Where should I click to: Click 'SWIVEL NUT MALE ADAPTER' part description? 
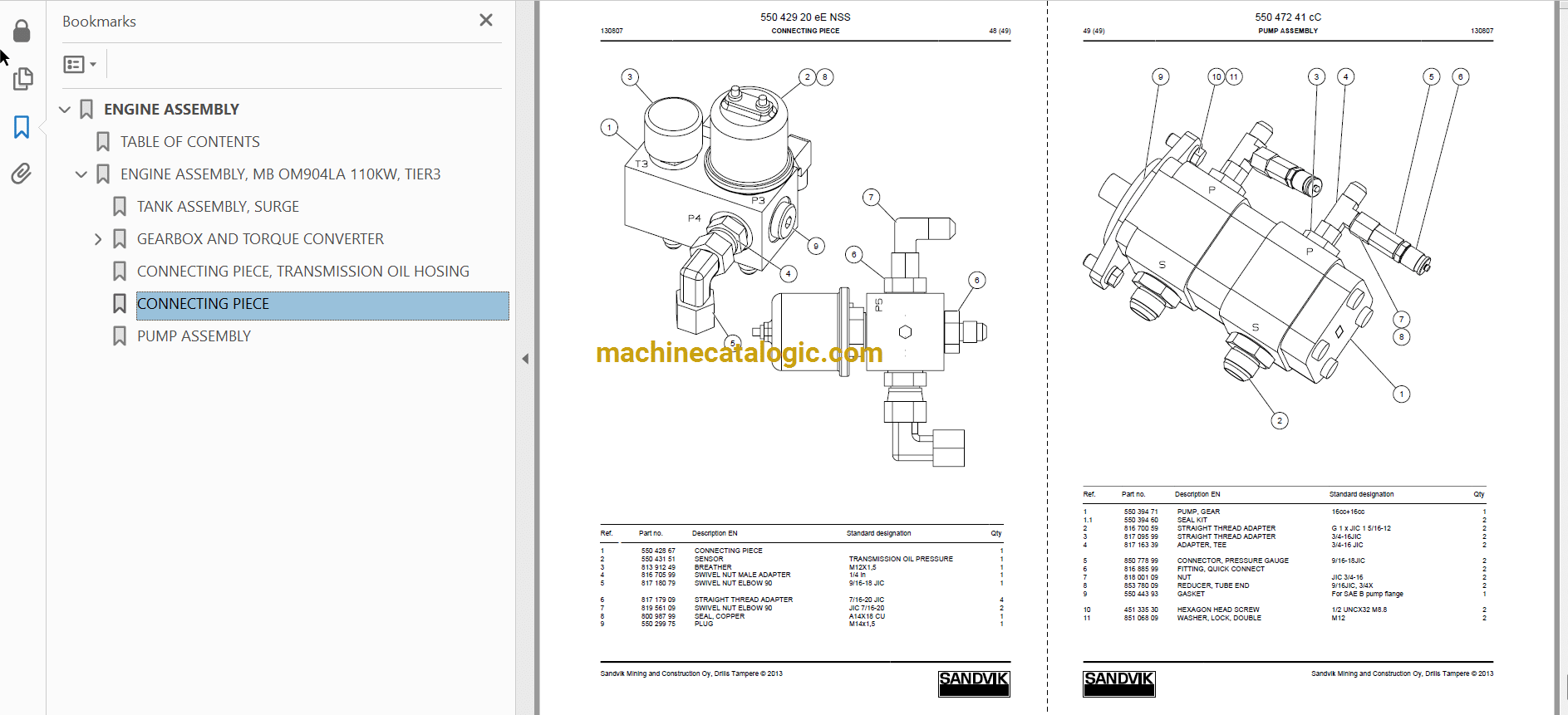click(743, 575)
